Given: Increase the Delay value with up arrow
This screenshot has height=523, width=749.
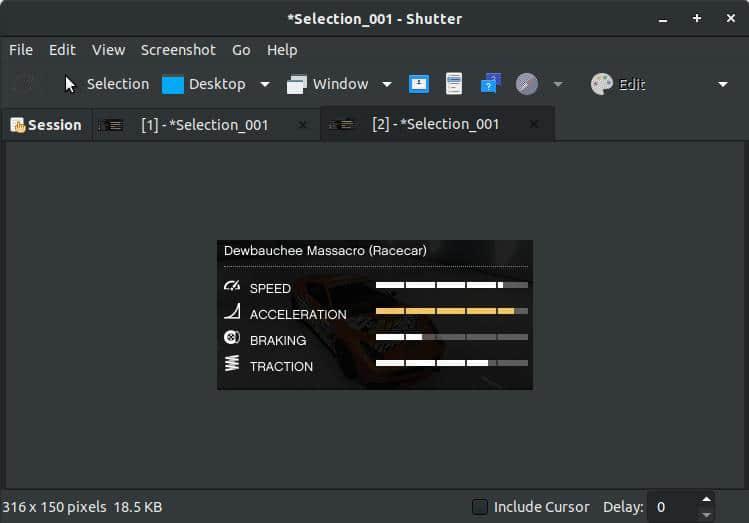Looking at the screenshot, I should pyautogui.click(x=707, y=499).
